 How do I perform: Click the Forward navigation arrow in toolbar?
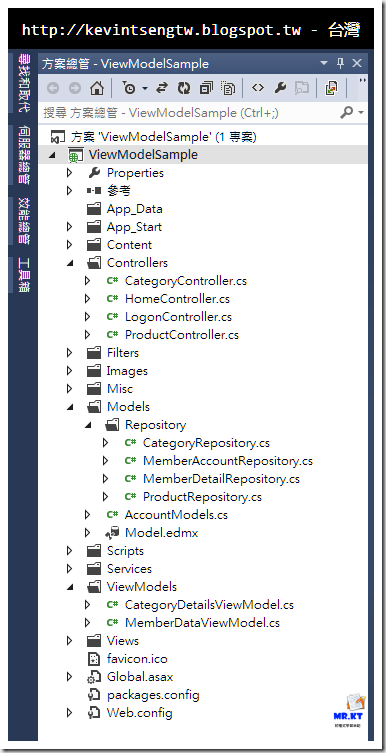(x=75, y=88)
